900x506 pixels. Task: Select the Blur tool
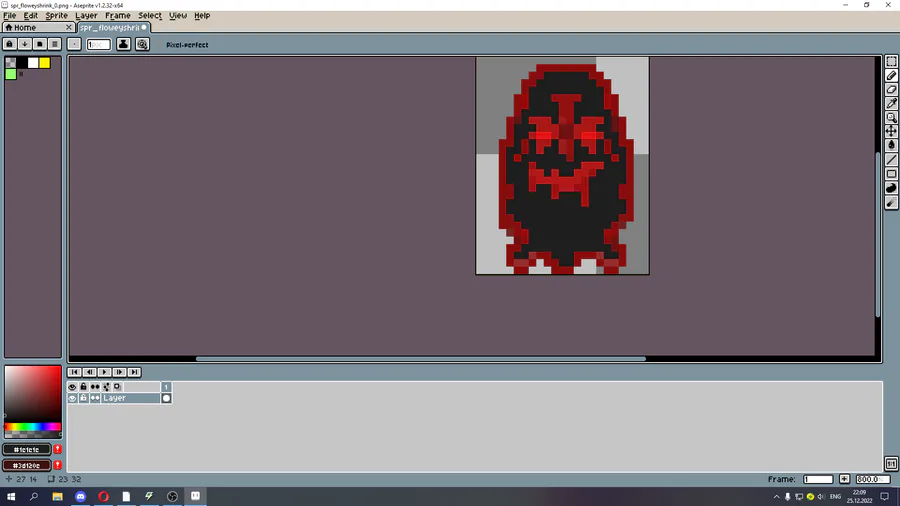click(891, 203)
